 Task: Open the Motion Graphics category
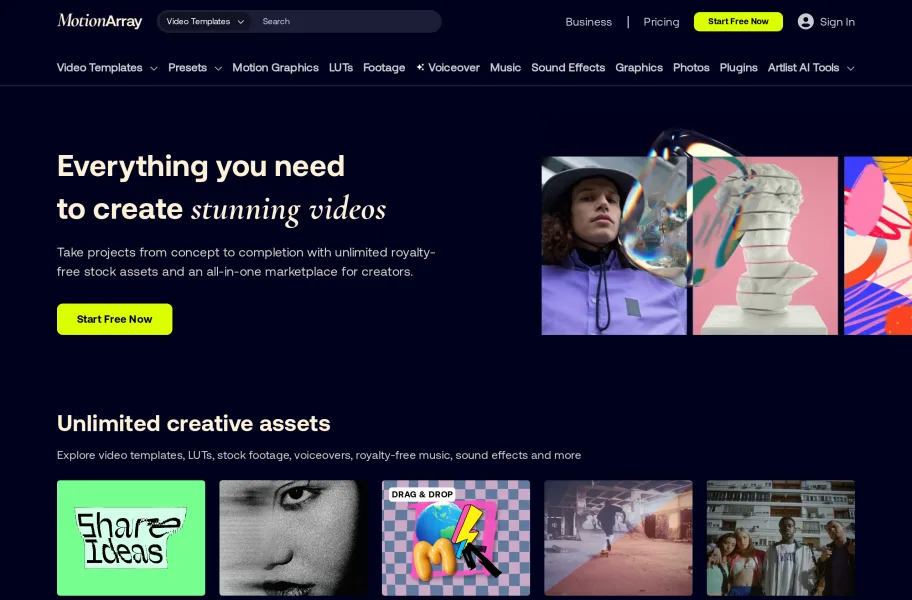[275, 67]
